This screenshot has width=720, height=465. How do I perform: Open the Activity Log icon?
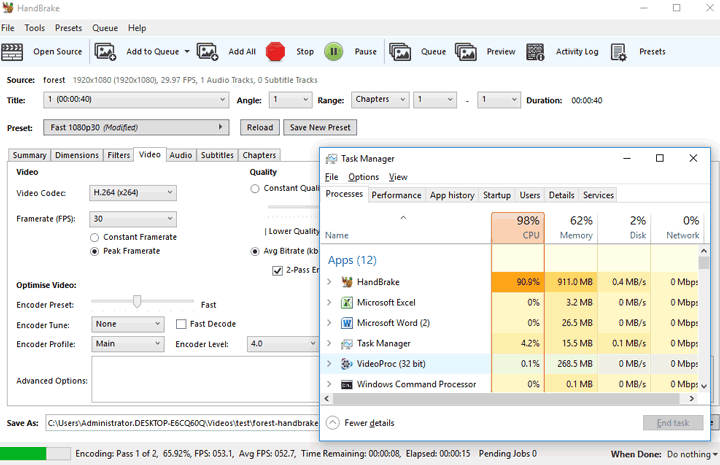pyautogui.click(x=536, y=51)
